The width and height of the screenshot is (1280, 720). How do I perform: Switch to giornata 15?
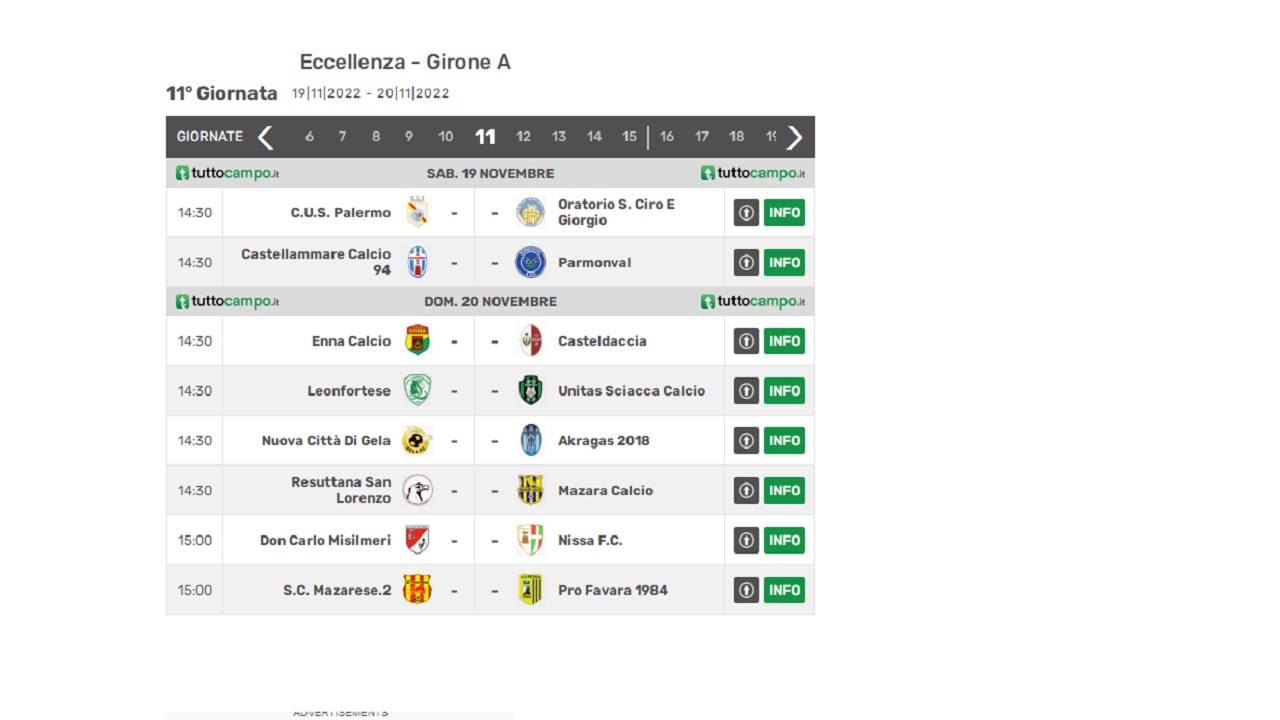[x=629, y=137]
